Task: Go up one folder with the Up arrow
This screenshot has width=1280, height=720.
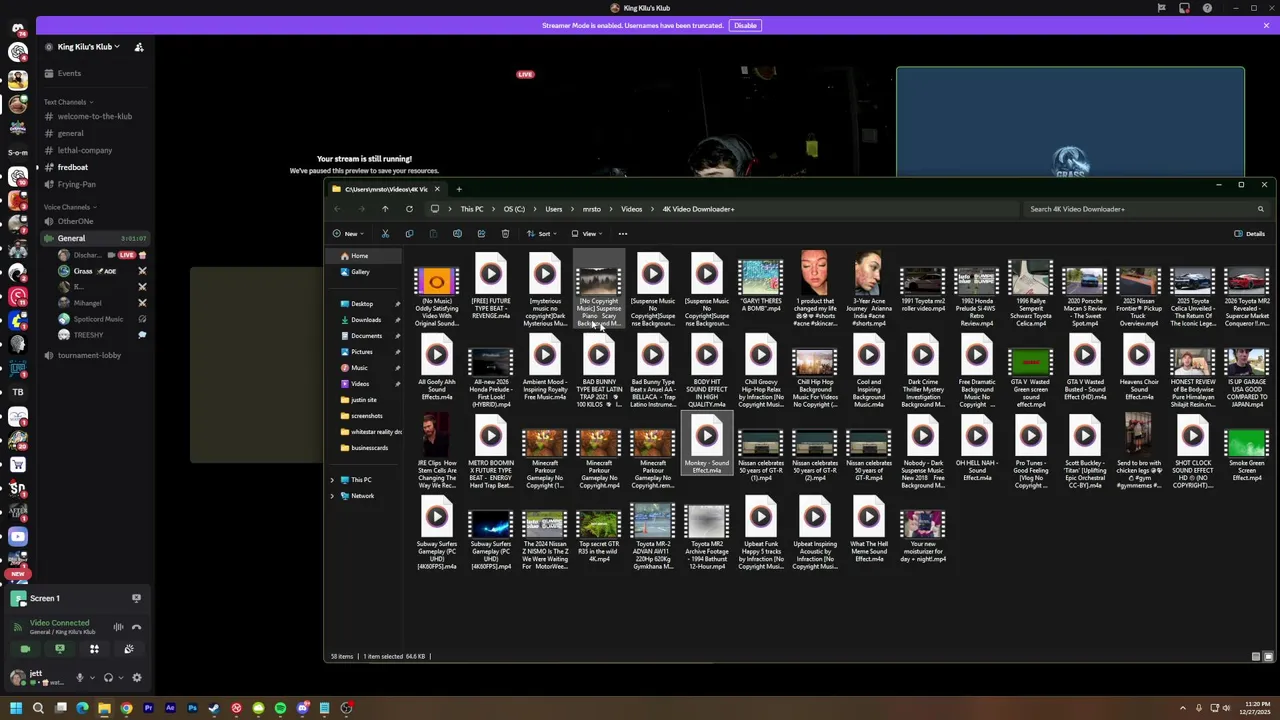Action: 385,209
